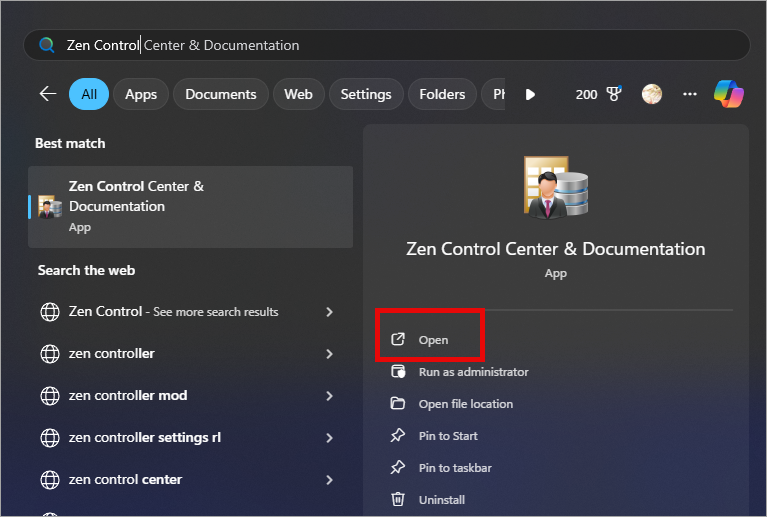
Task: Choose Uninstall for the app
Action: pyautogui.click(x=442, y=500)
